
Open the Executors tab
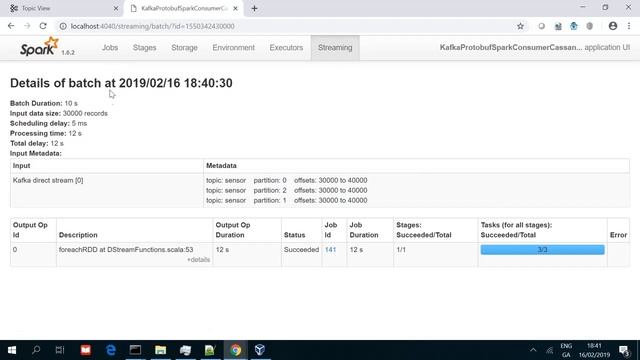(x=286, y=48)
